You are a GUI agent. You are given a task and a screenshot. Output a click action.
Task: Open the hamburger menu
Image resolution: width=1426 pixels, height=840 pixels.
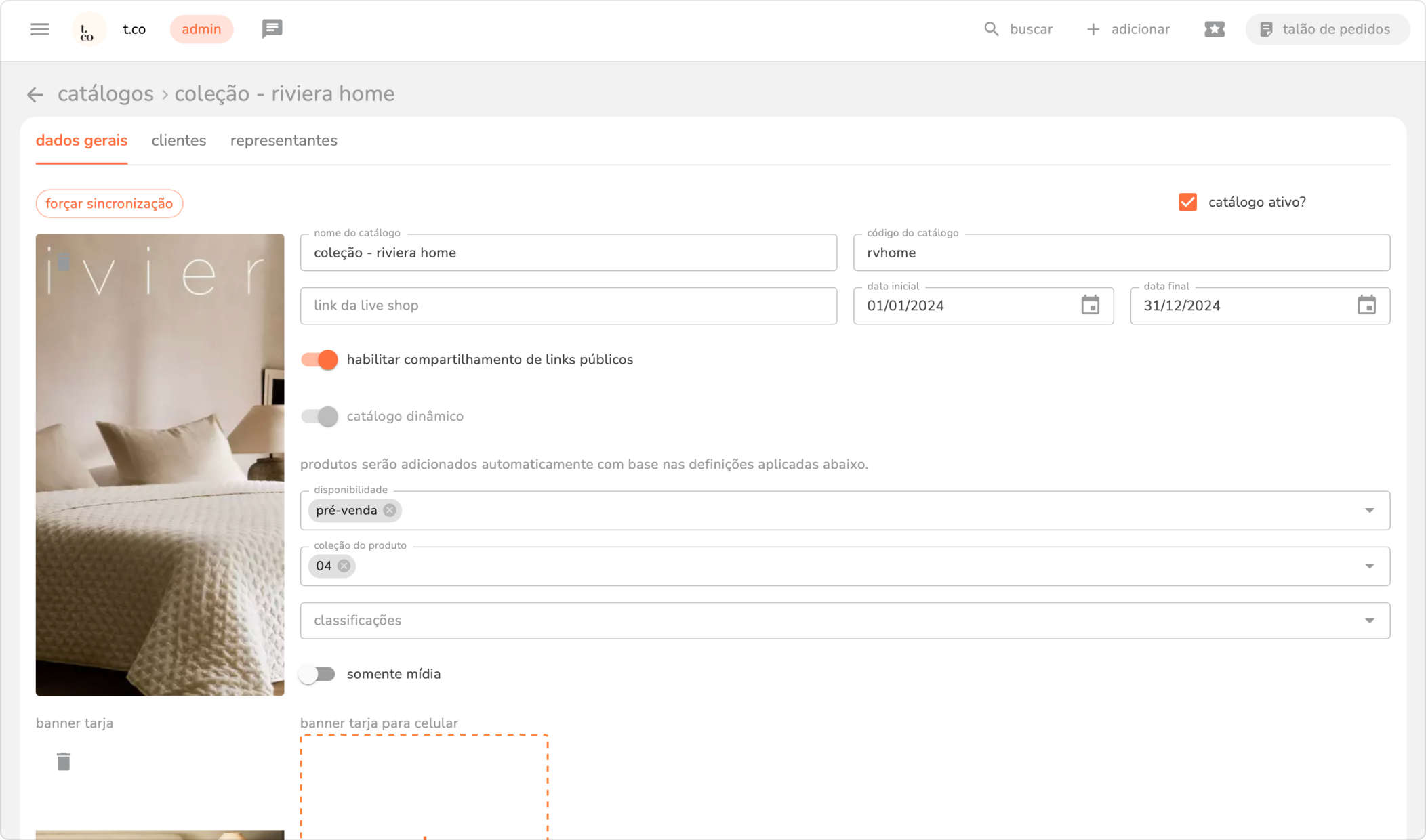pyautogui.click(x=39, y=29)
